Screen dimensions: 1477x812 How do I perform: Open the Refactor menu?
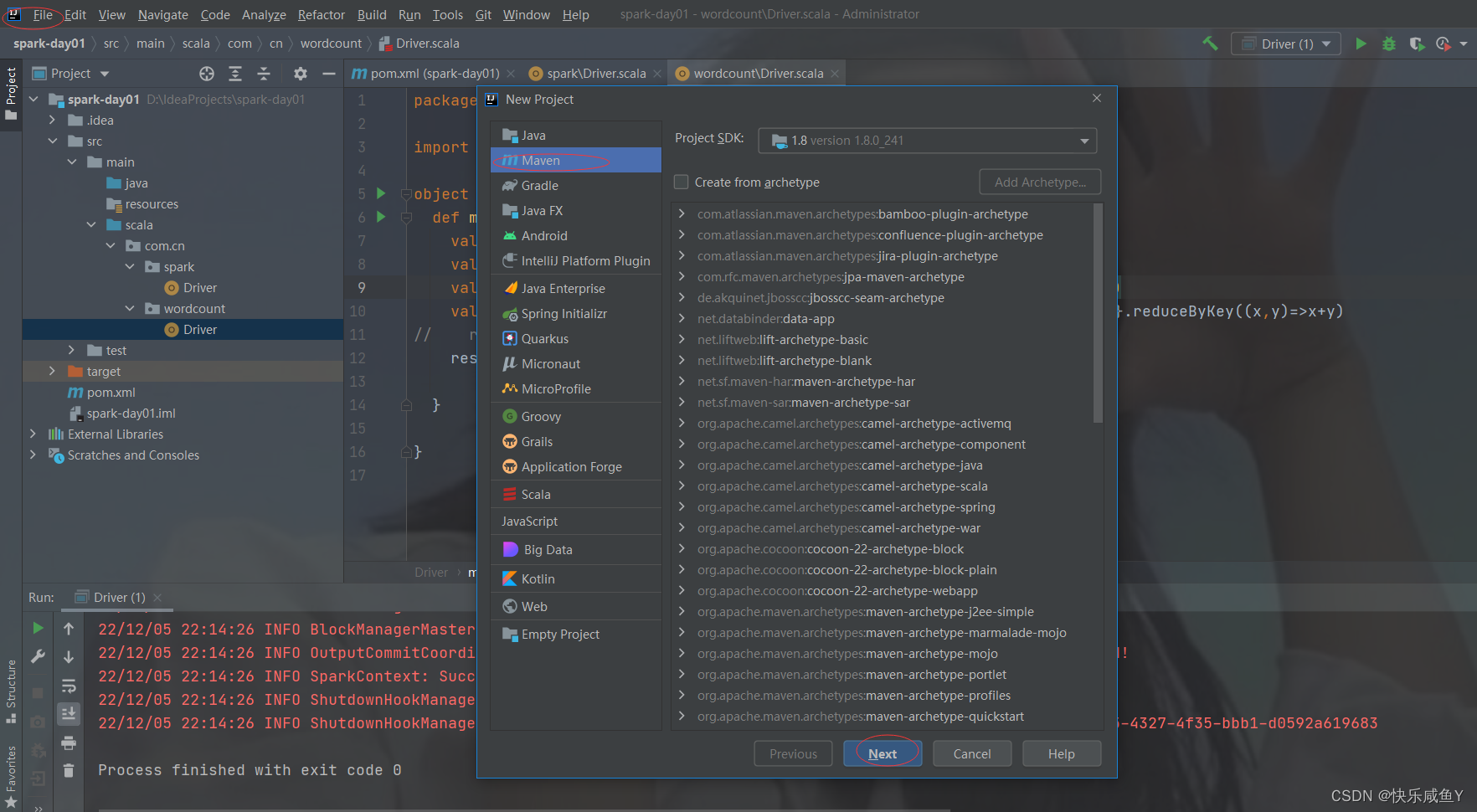pos(321,14)
